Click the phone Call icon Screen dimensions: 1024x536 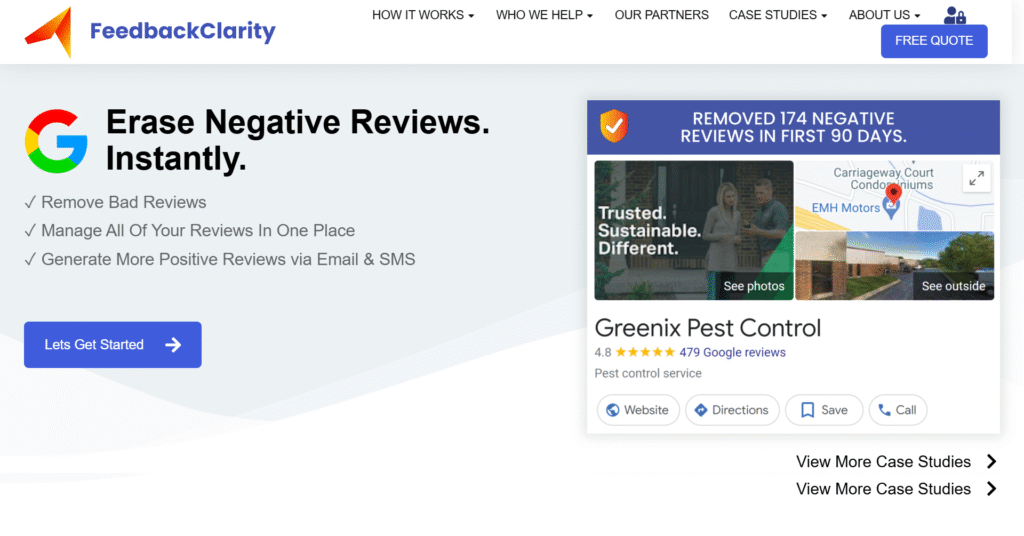pyautogui.click(x=884, y=410)
